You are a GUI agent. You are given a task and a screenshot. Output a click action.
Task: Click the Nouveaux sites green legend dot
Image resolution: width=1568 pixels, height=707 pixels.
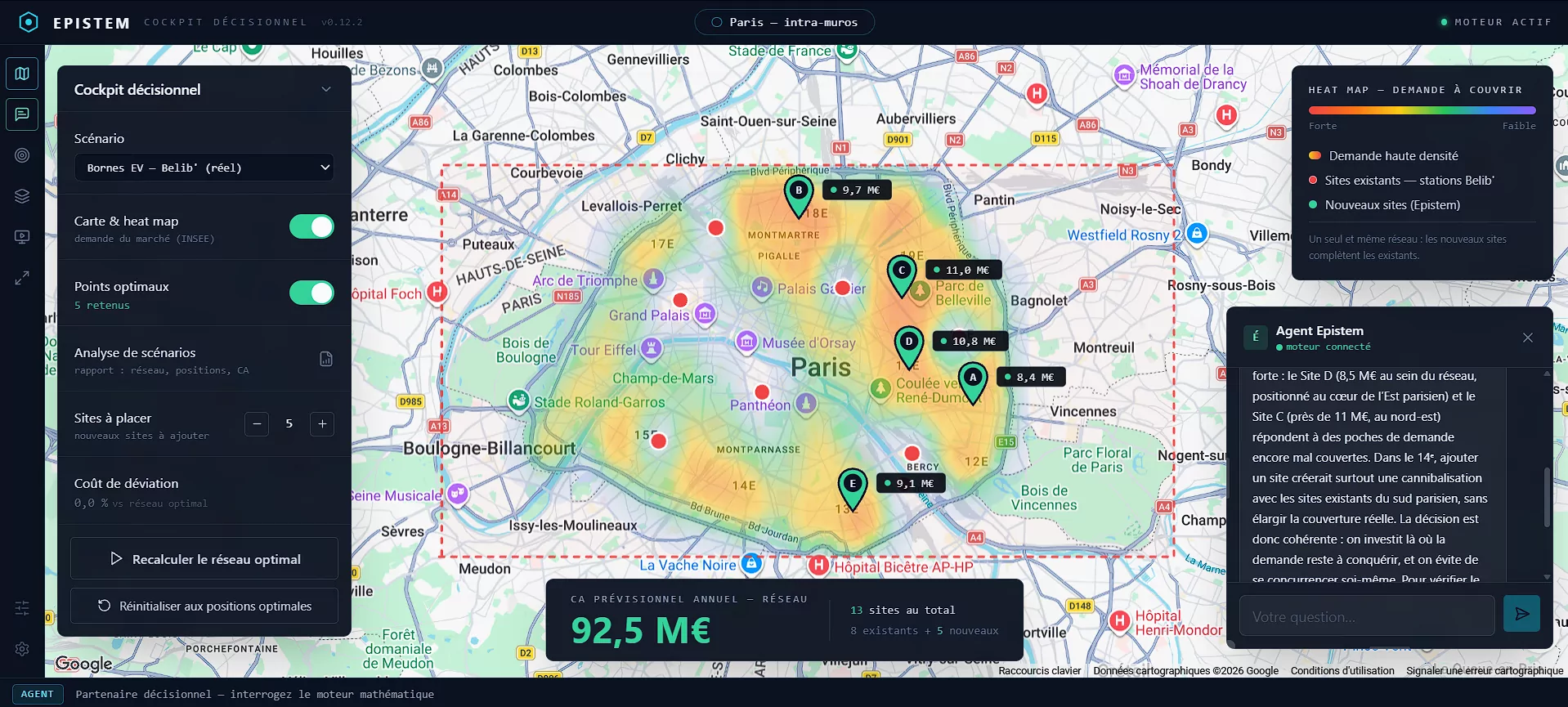(x=1313, y=205)
